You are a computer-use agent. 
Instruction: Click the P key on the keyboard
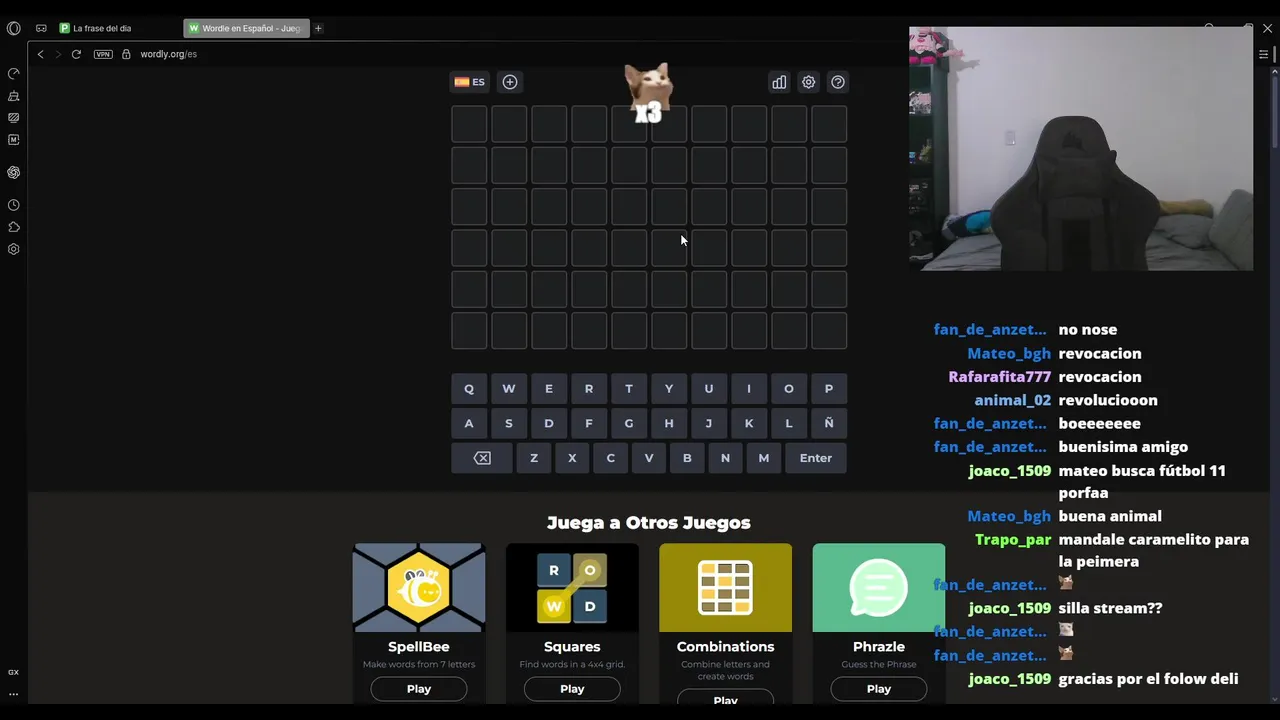point(829,389)
